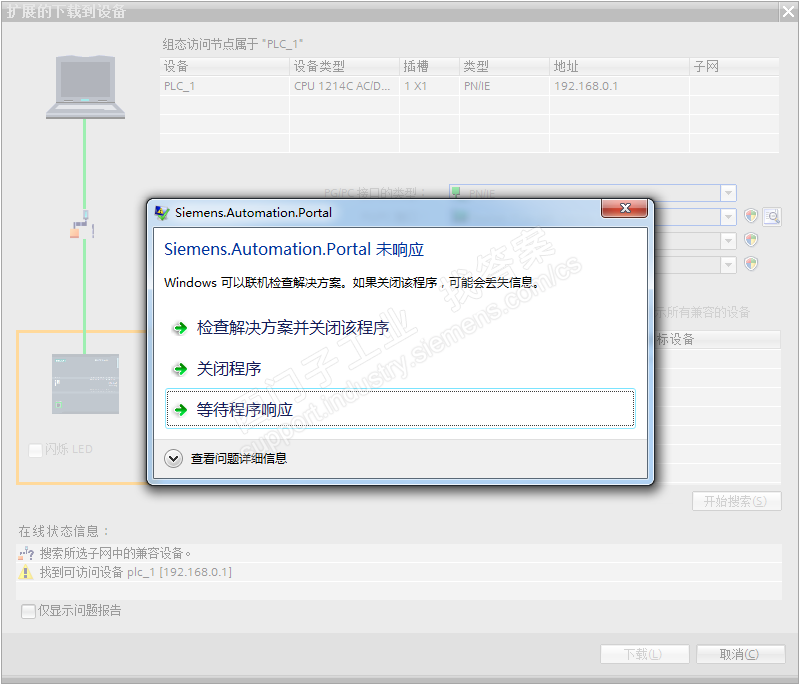The height and width of the screenshot is (685, 800).
Task: Click the 设备 column header
Action: coord(224,66)
